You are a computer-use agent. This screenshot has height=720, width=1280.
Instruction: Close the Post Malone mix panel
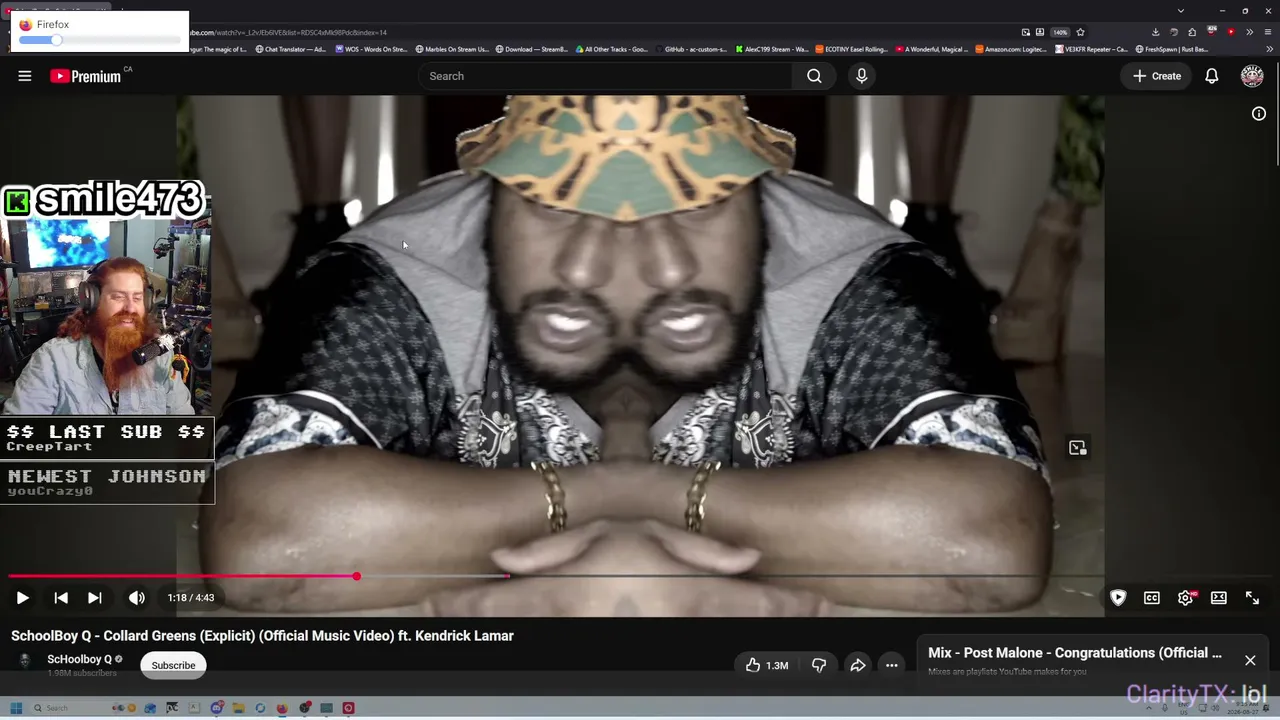(x=1250, y=660)
